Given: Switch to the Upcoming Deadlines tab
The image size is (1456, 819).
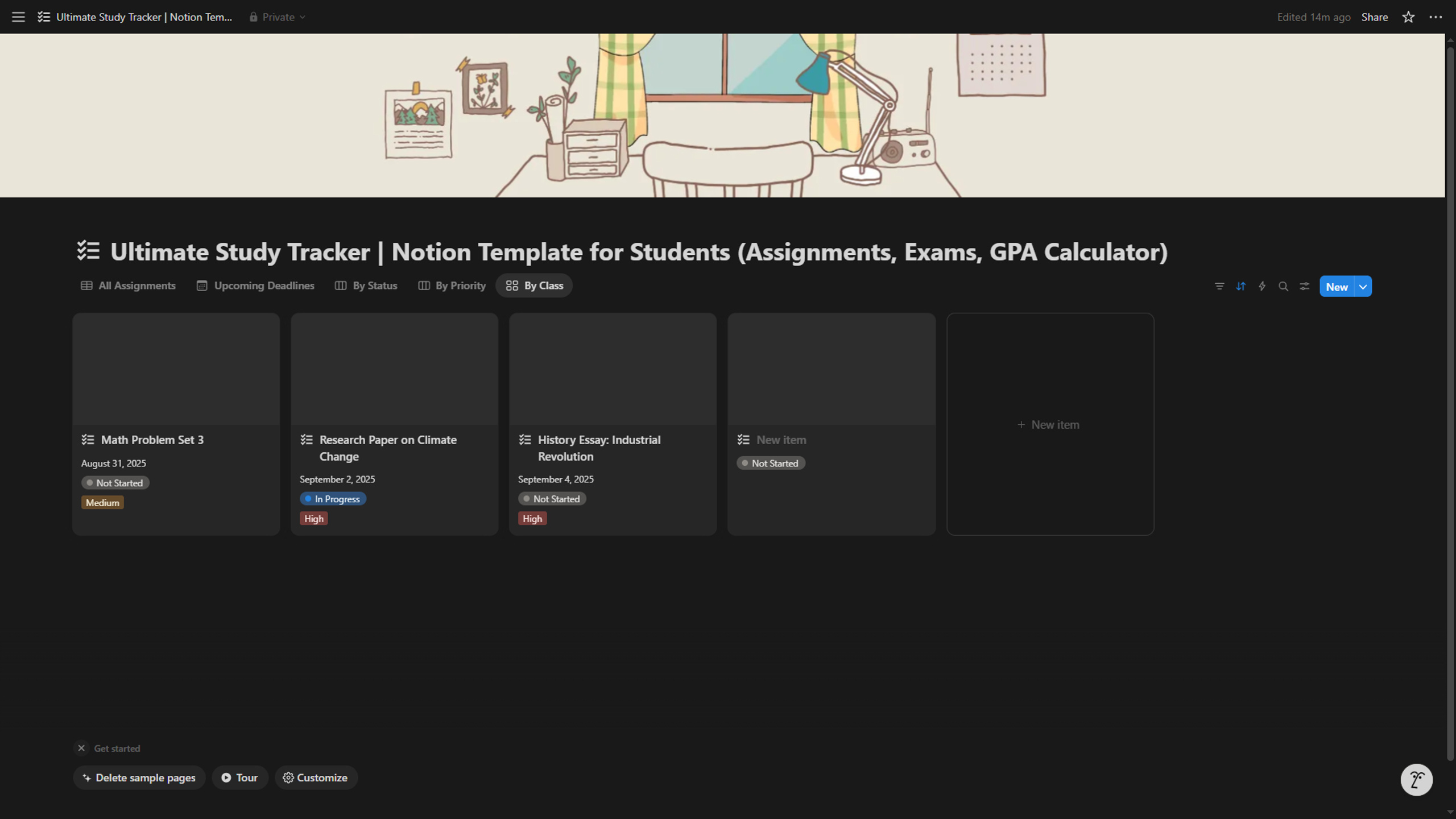Looking at the screenshot, I should (x=255, y=286).
